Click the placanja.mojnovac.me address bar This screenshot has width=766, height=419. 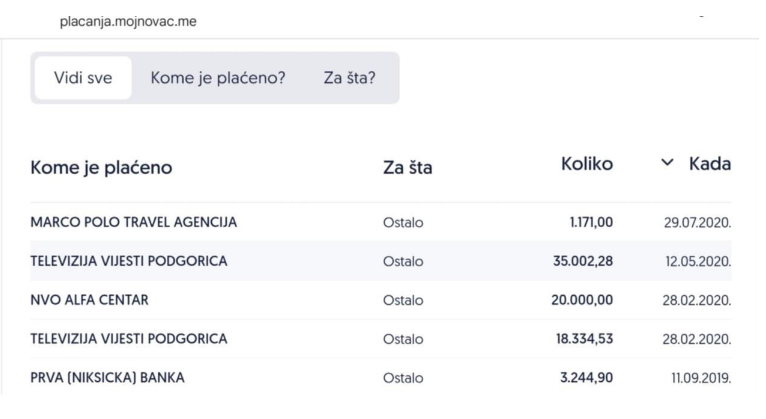coord(128,21)
